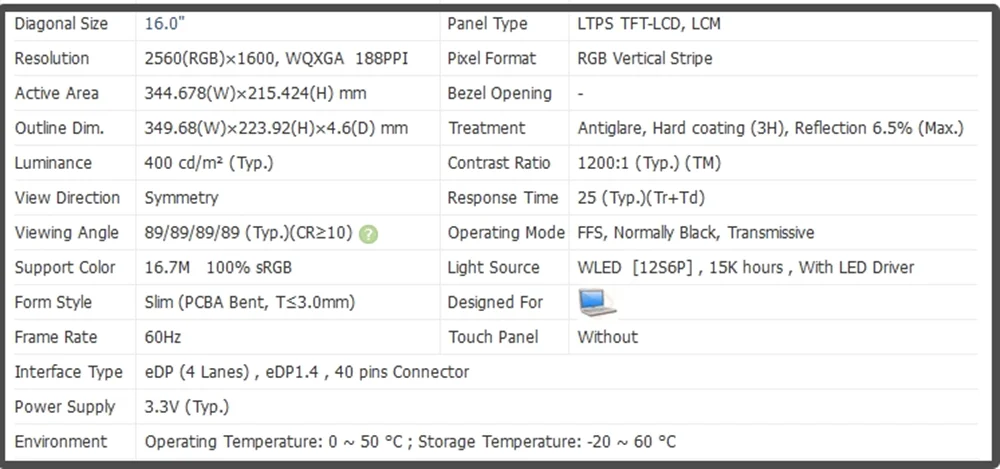The height and width of the screenshot is (469, 1000).
Task: Click the green help icon beside Viewing Angle
Action: 368,234
